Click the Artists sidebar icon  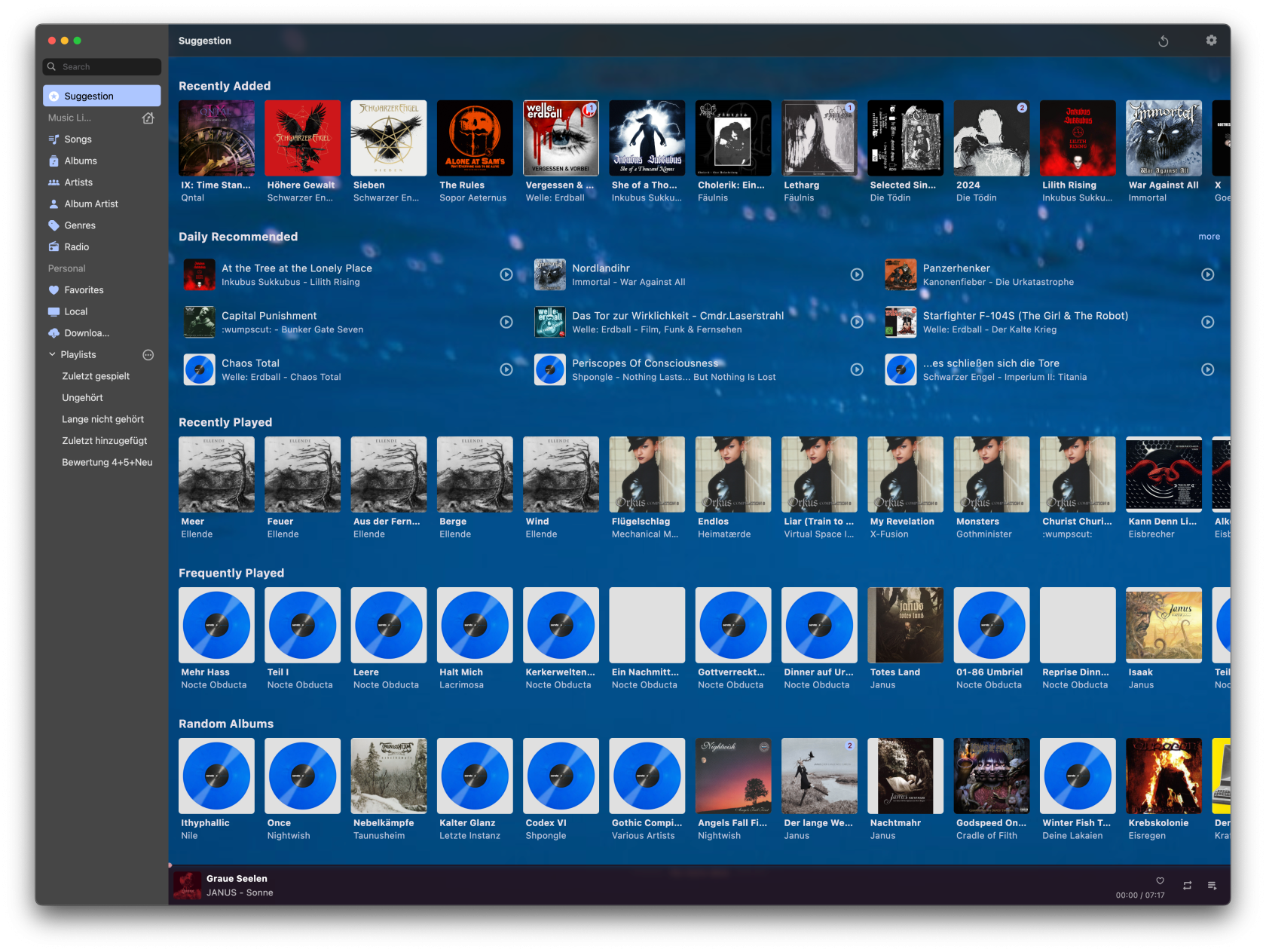(x=54, y=182)
